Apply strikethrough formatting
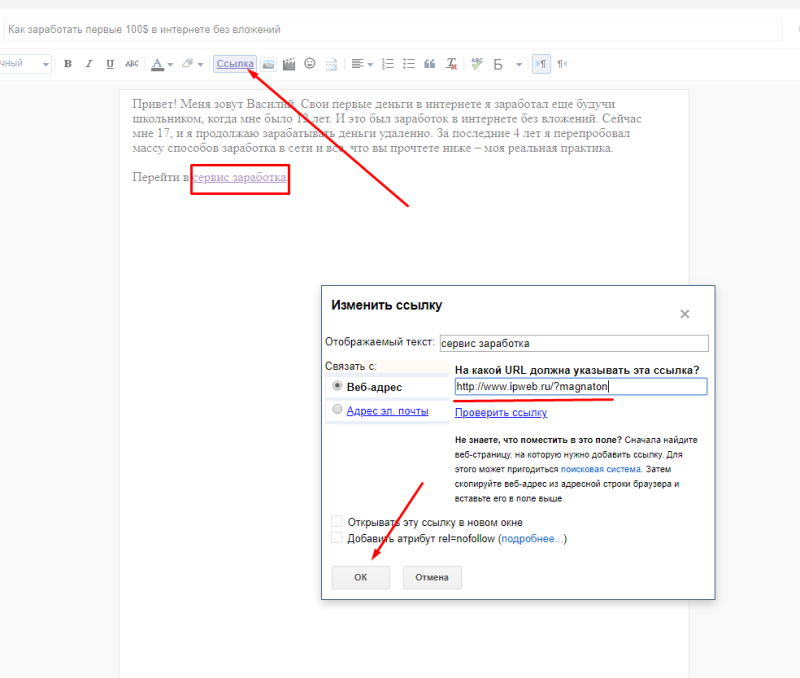 tap(131, 64)
